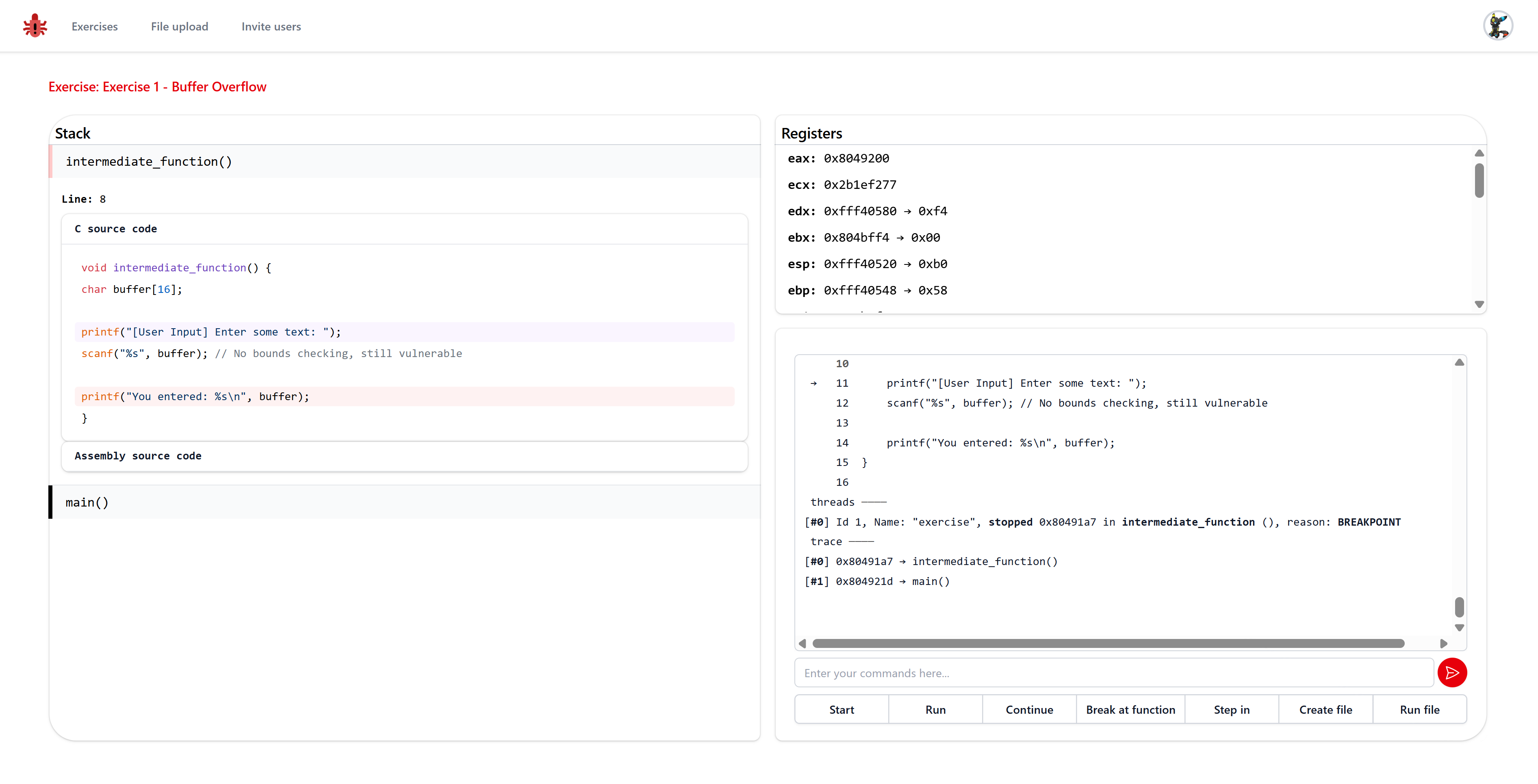Screen dimensions: 1538x784
Task: Select the eax register value 0x8049200
Action: click(x=856, y=158)
